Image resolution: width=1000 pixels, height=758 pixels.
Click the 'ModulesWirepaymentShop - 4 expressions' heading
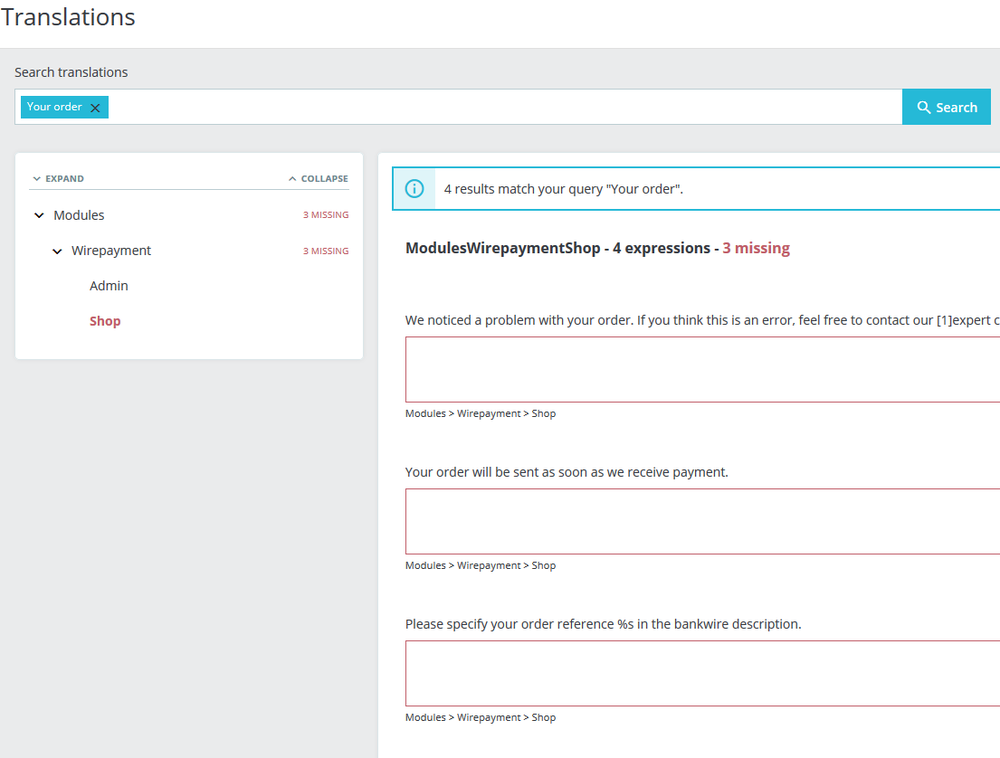[557, 248]
